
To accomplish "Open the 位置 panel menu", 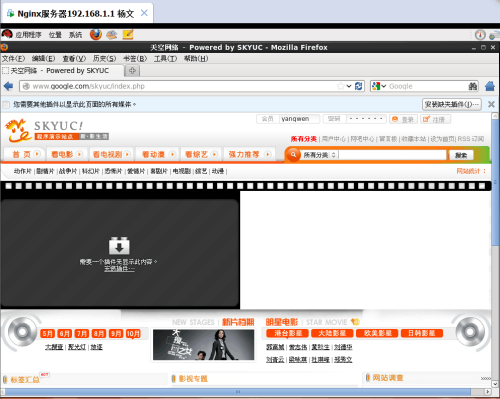I will [x=55, y=35].
